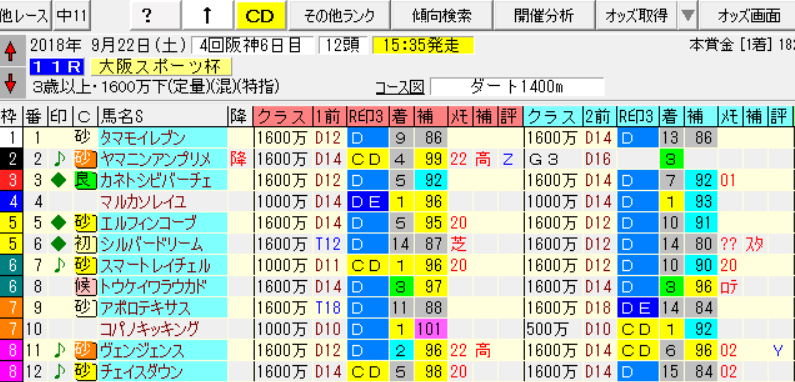This screenshot has width=795, height=382.
Task: Click the 1前 column header
Action: pos(330,116)
